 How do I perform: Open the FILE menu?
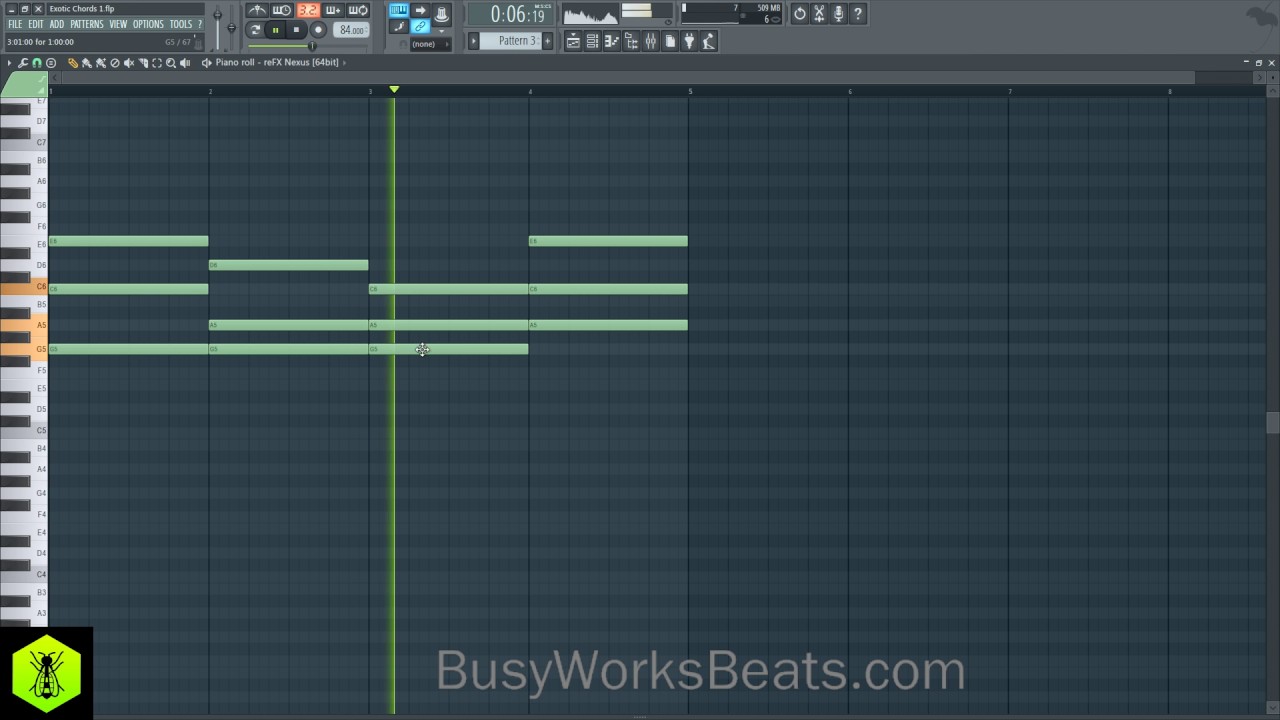(x=15, y=24)
